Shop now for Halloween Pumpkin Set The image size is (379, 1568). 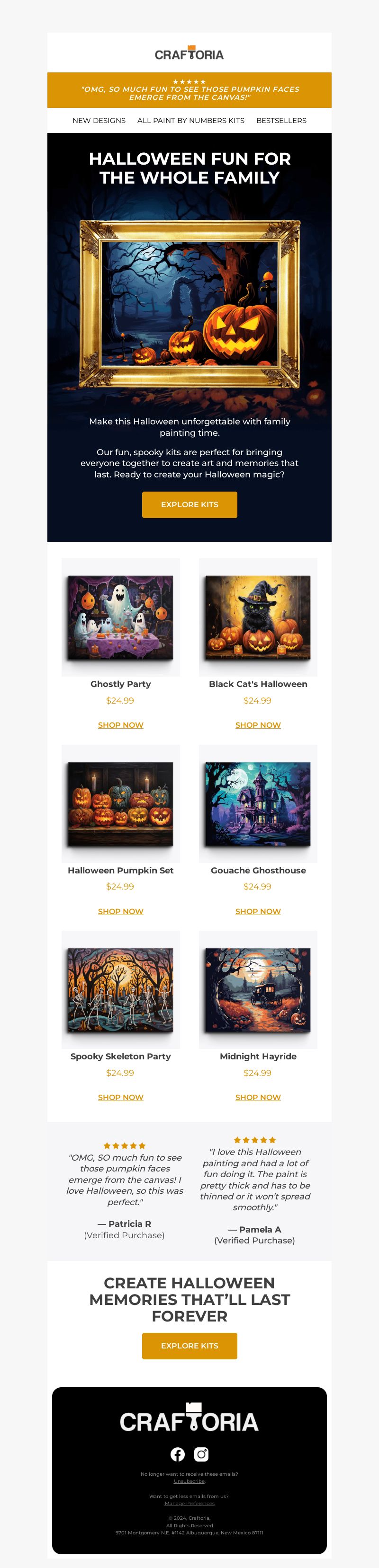(121, 911)
